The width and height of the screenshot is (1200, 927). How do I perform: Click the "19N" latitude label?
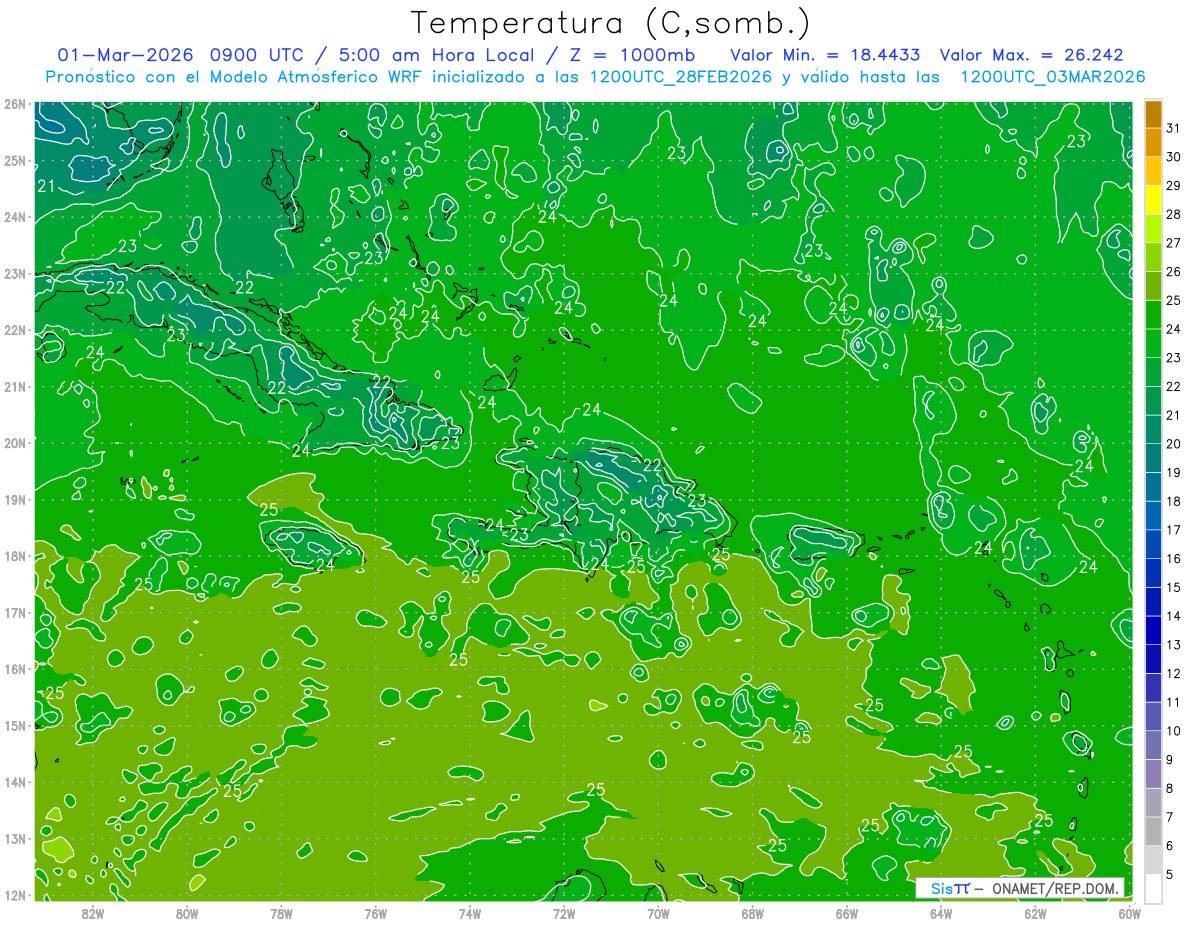15,499
